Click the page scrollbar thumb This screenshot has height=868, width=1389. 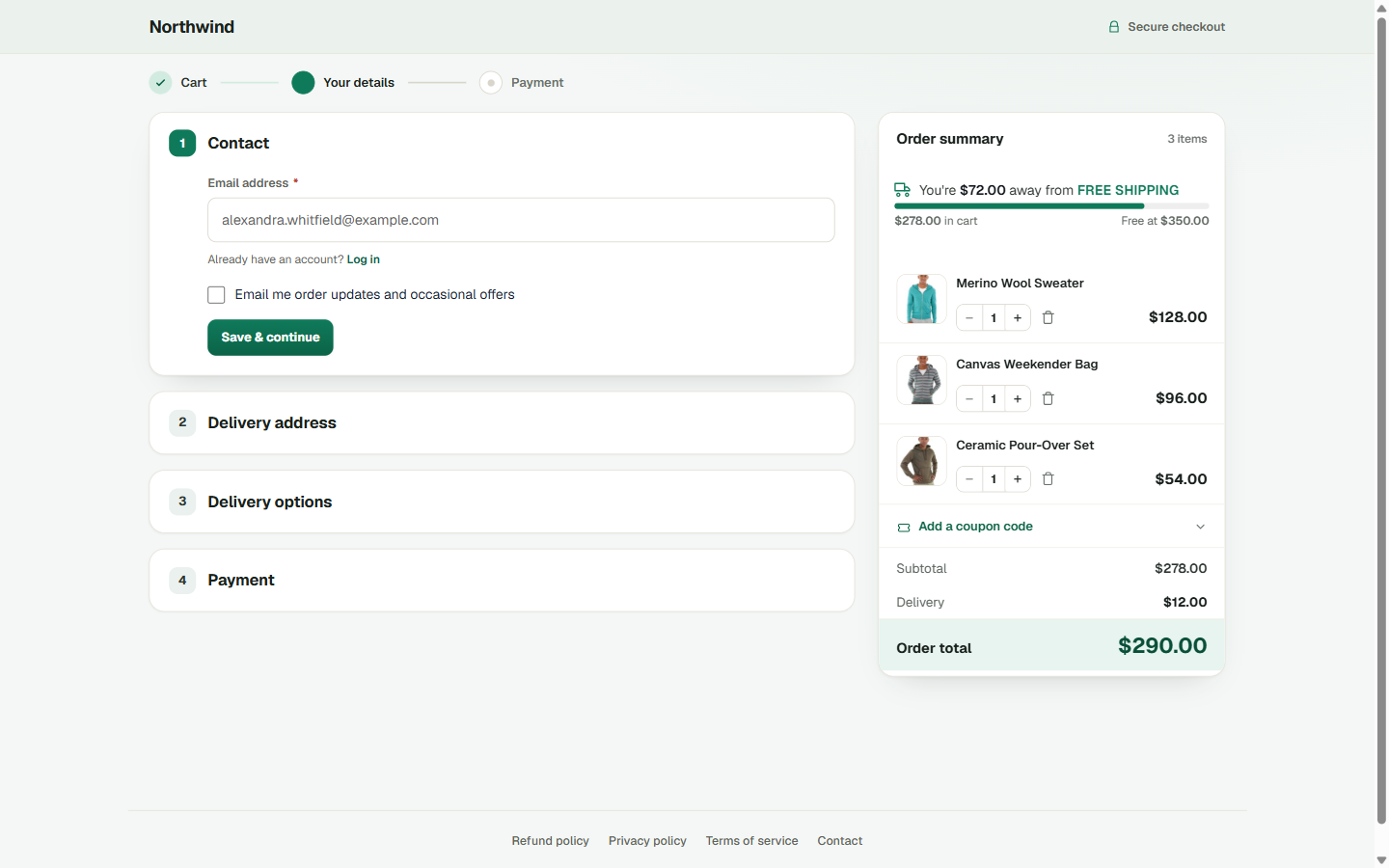pyautogui.click(x=1381, y=420)
